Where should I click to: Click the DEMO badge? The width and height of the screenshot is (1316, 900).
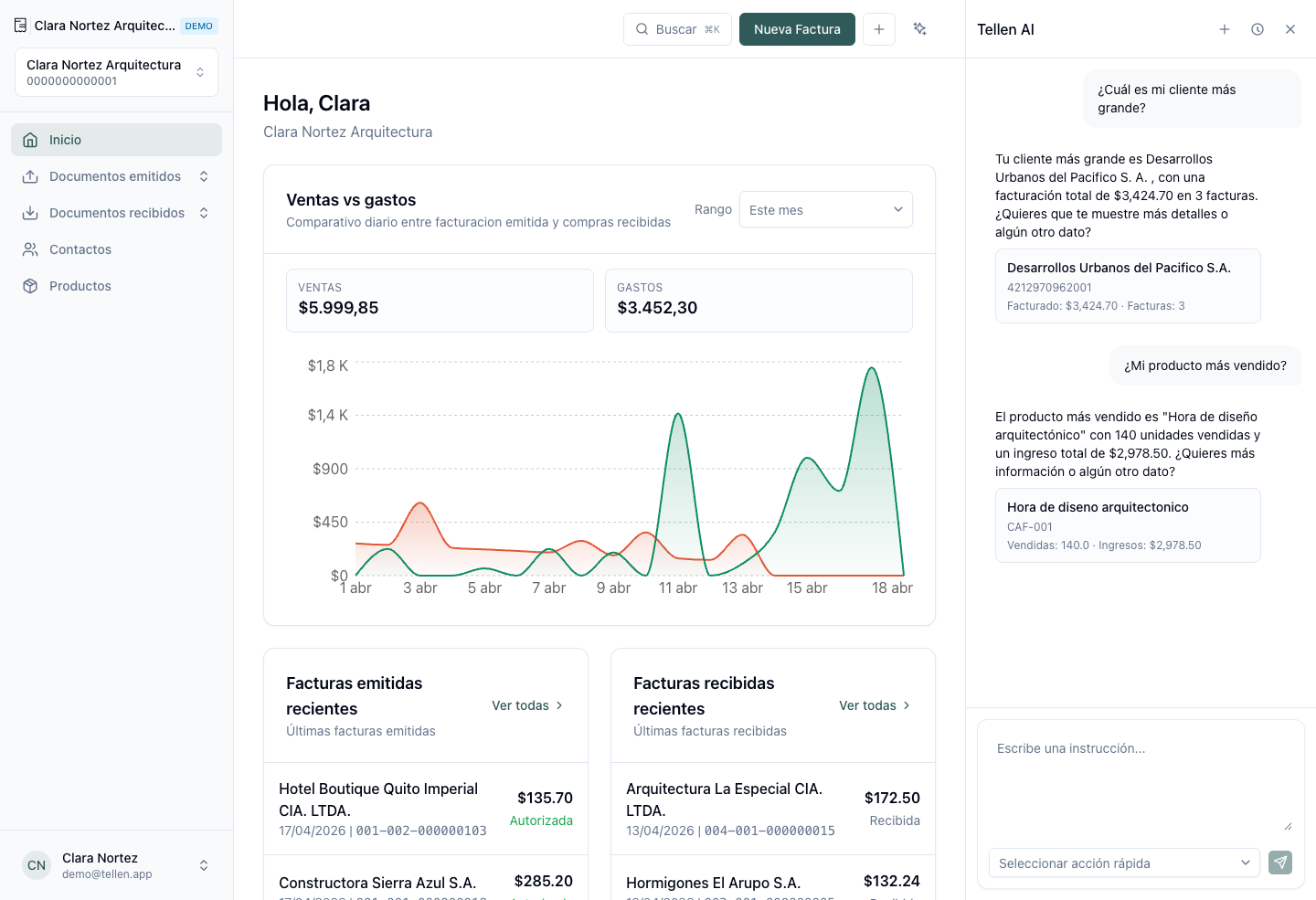pyautogui.click(x=199, y=26)
